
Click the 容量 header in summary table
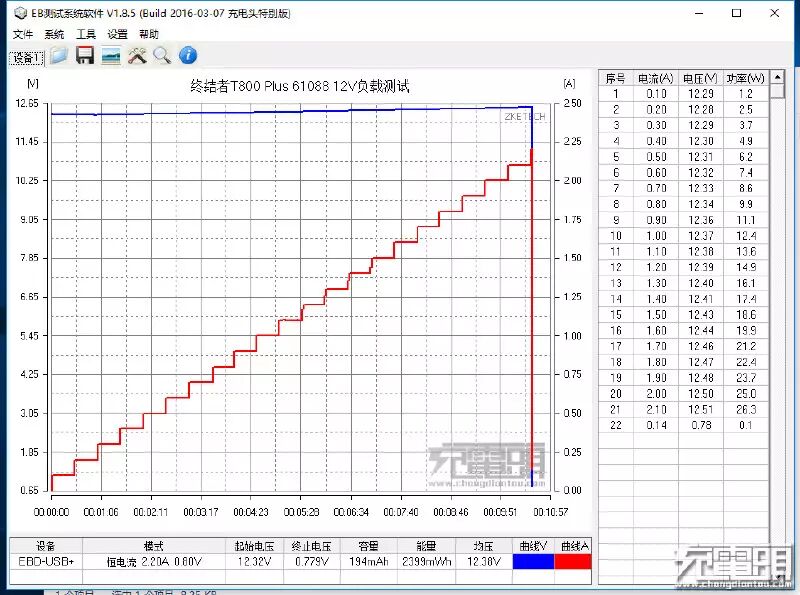pyautogui.click(x=368, y=546)
